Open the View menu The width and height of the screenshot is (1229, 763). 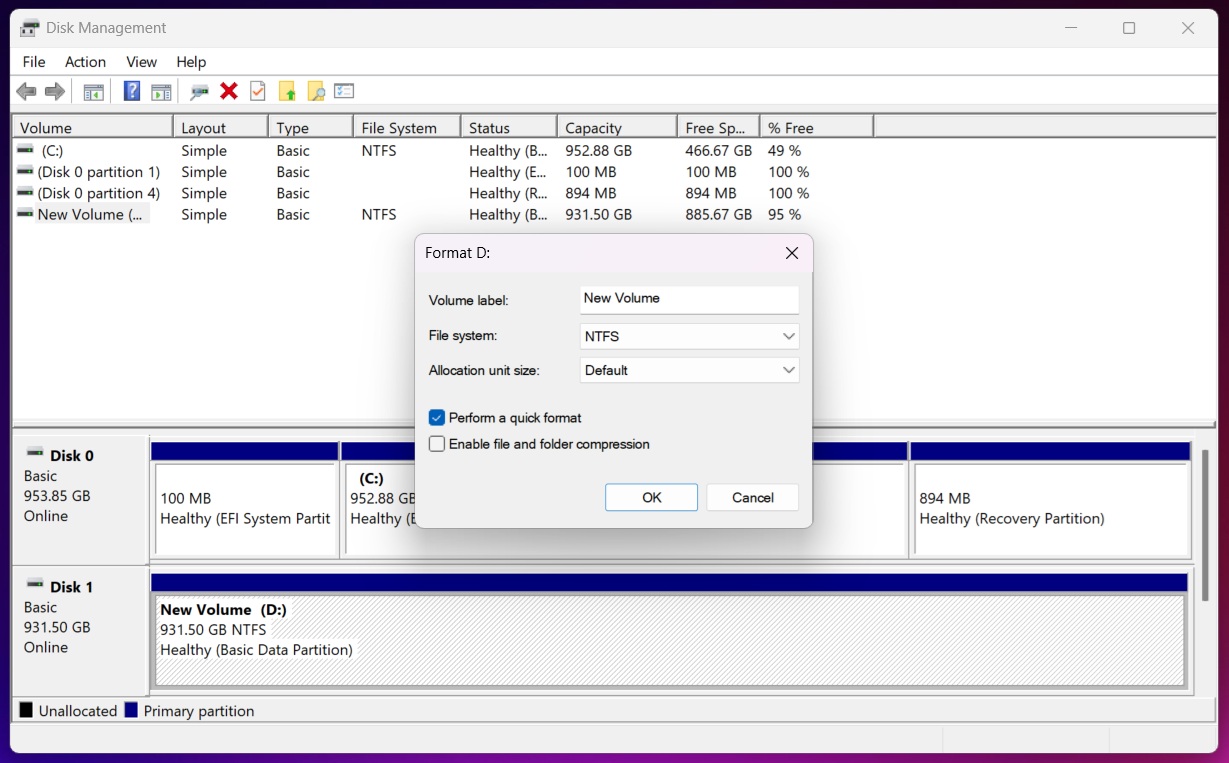[x=141, y=62]
